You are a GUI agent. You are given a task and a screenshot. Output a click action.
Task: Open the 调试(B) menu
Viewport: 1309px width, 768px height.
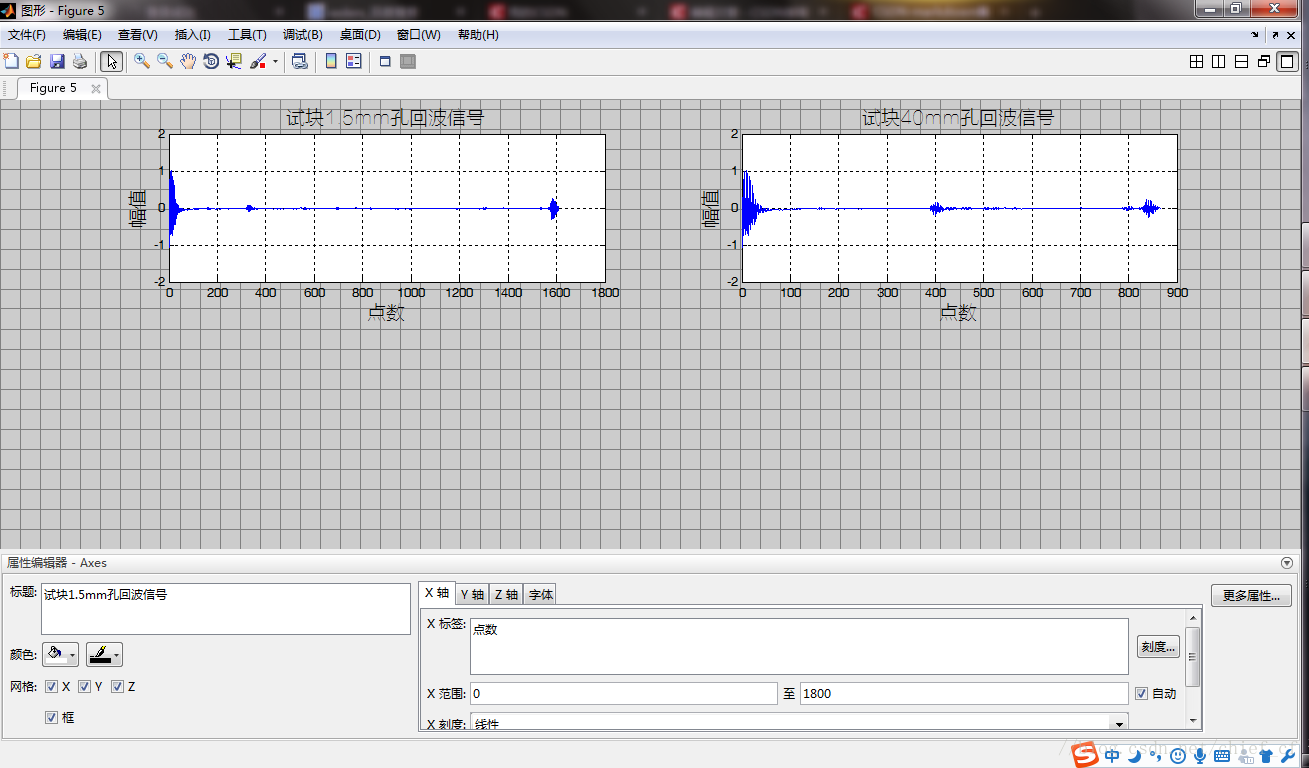point(303,35)
